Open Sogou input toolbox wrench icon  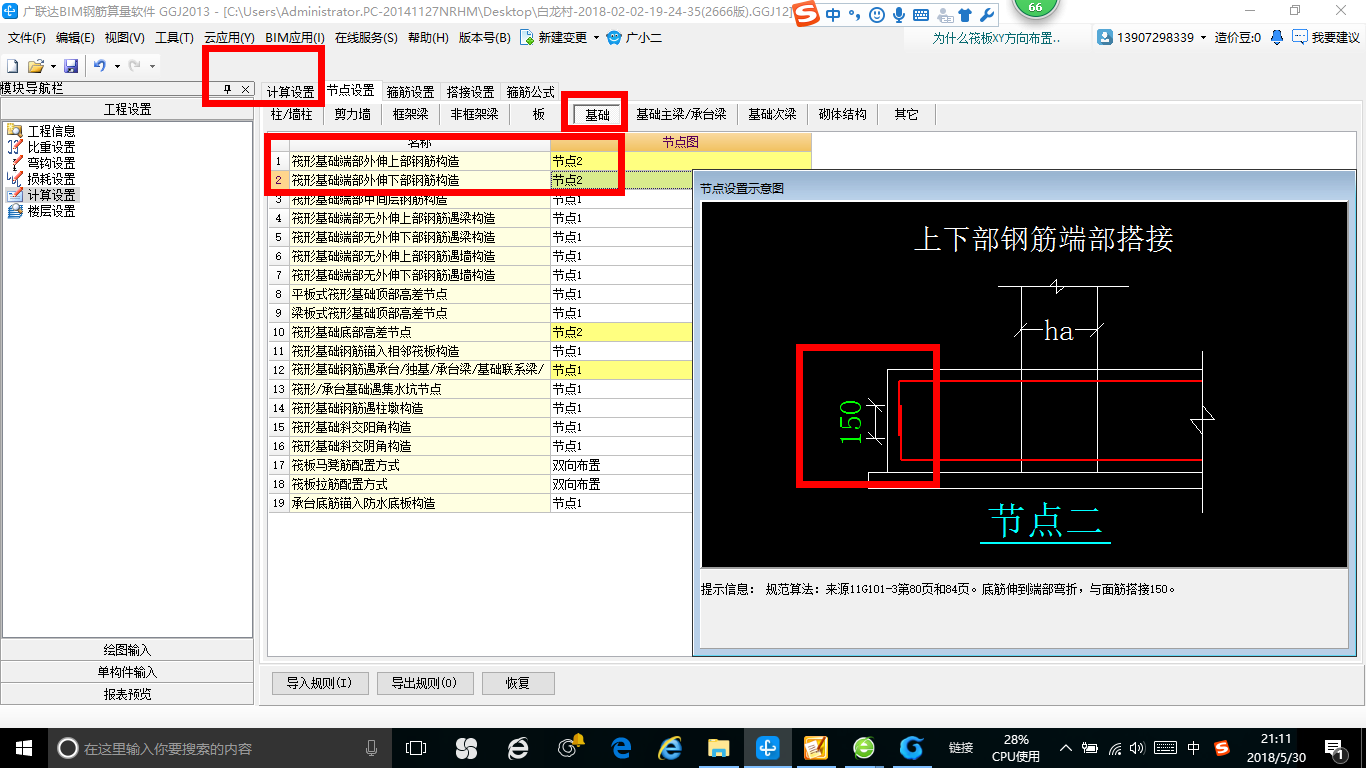click(x=985, y=15)
